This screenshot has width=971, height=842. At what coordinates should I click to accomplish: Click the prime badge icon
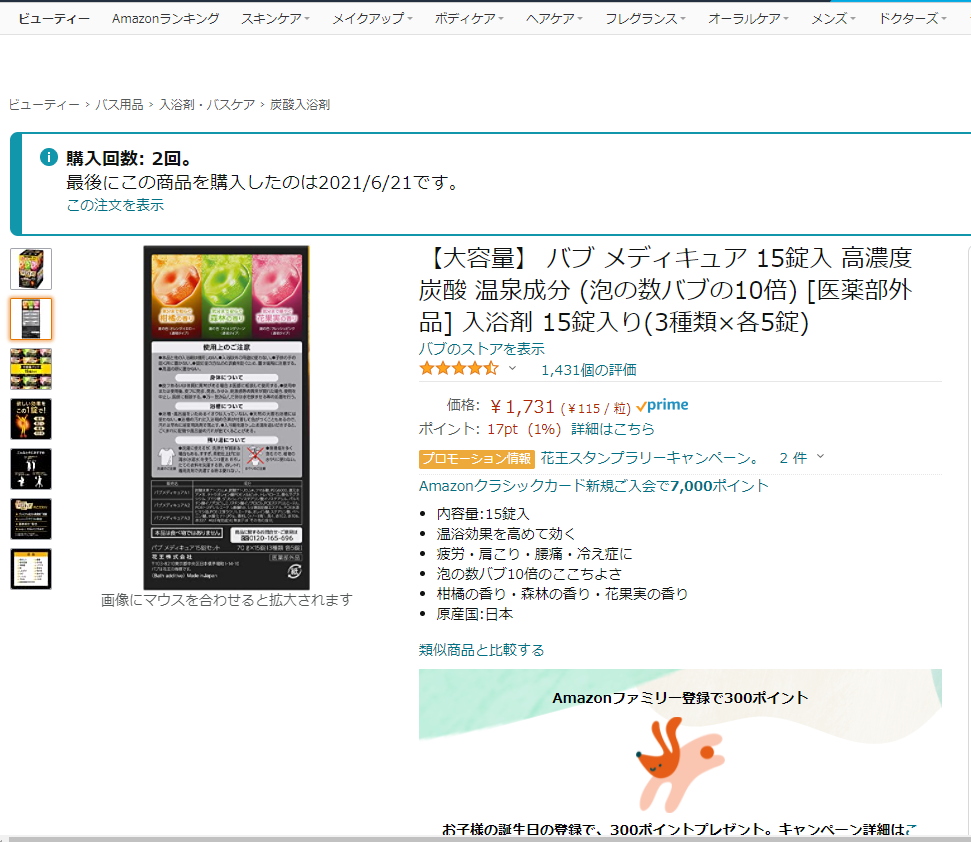coord(663,406)
